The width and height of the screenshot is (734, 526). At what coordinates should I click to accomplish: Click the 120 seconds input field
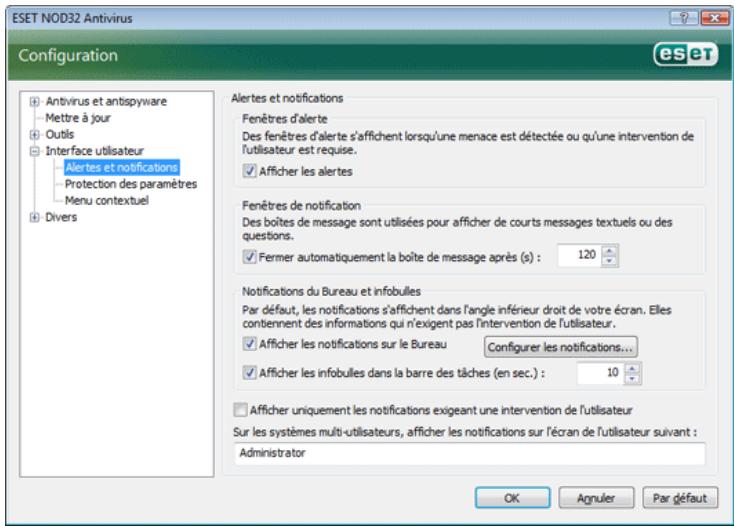(580, 256)
